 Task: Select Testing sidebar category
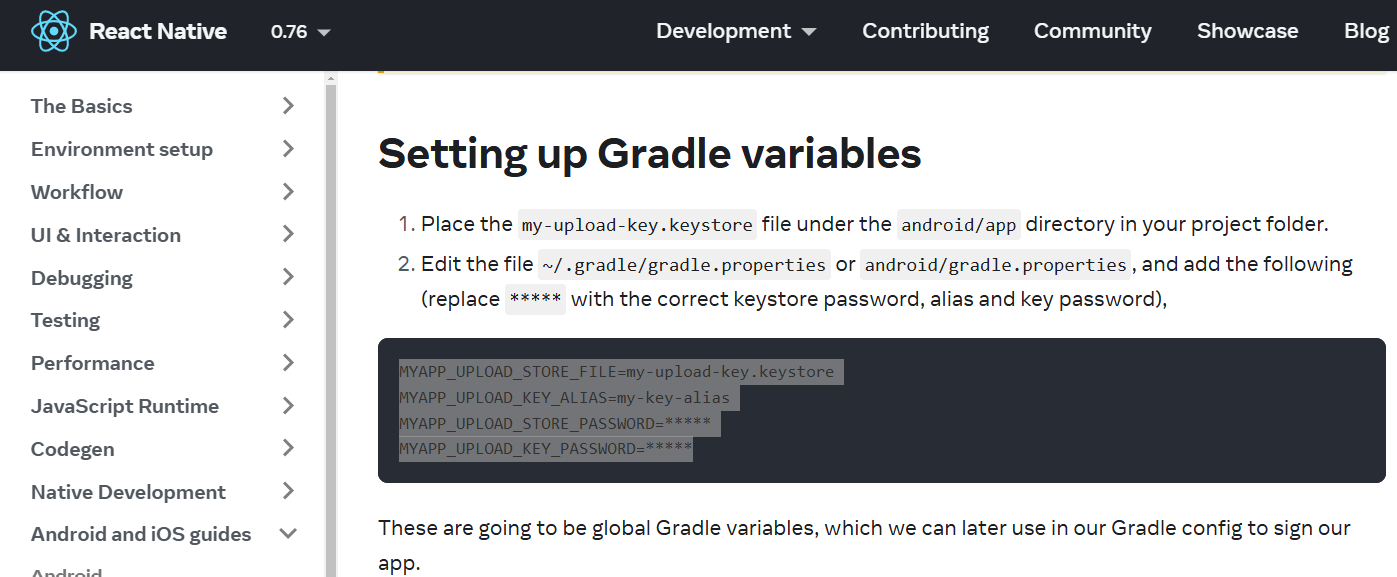pyautogui.click(x=66, y=320)
